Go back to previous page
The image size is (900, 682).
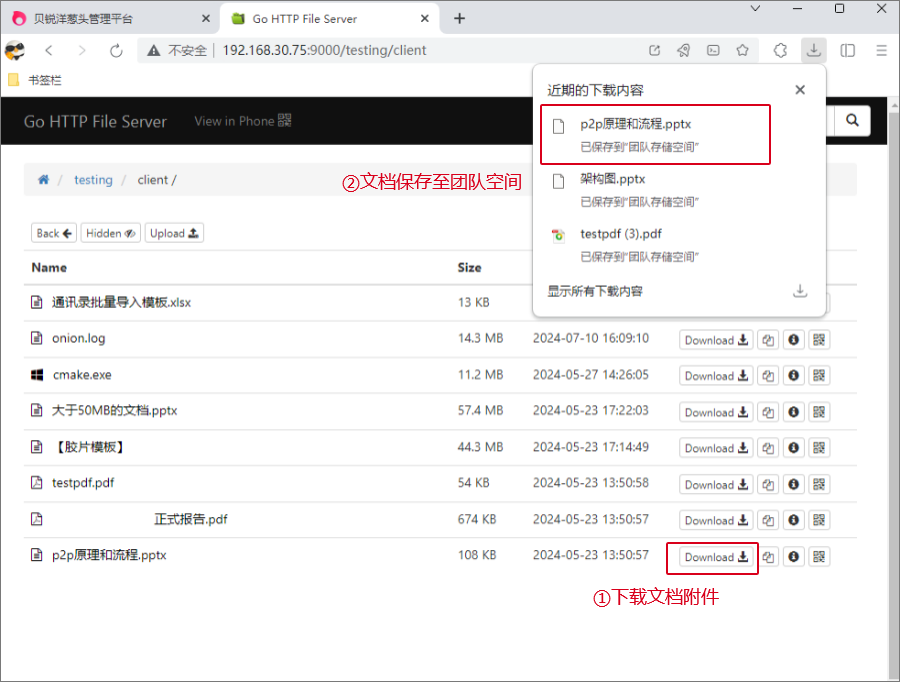coord(49,51)
